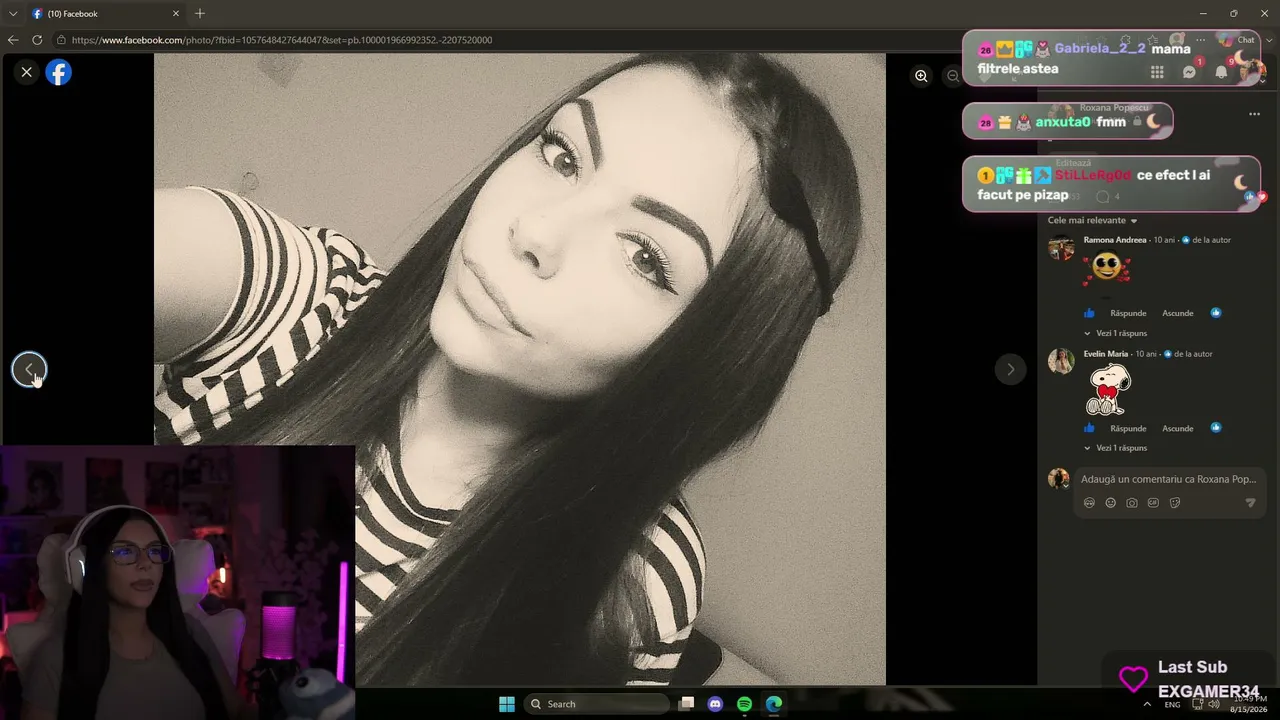Reply to Evelin Maria's comment with Răspunde

[x=1128, y=428]
